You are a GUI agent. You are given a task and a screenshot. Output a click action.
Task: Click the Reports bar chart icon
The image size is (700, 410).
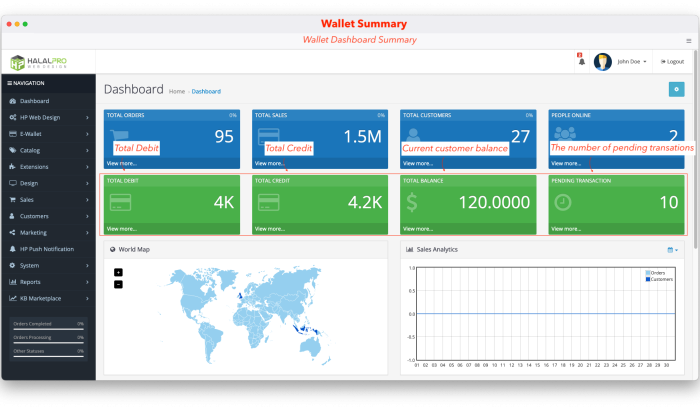point(12,282)
